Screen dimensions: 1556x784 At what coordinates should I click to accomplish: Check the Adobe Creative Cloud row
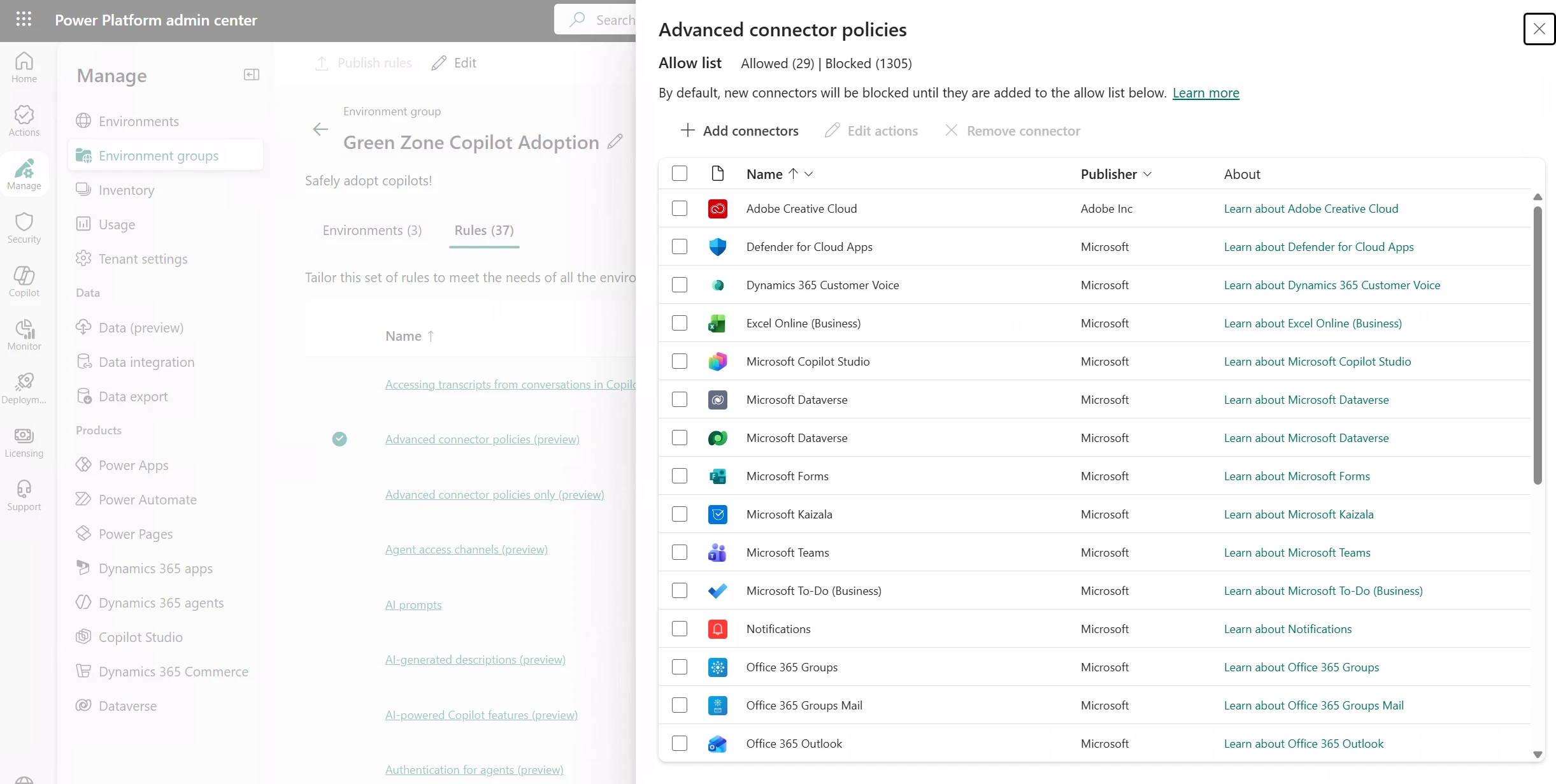point(680,208)
